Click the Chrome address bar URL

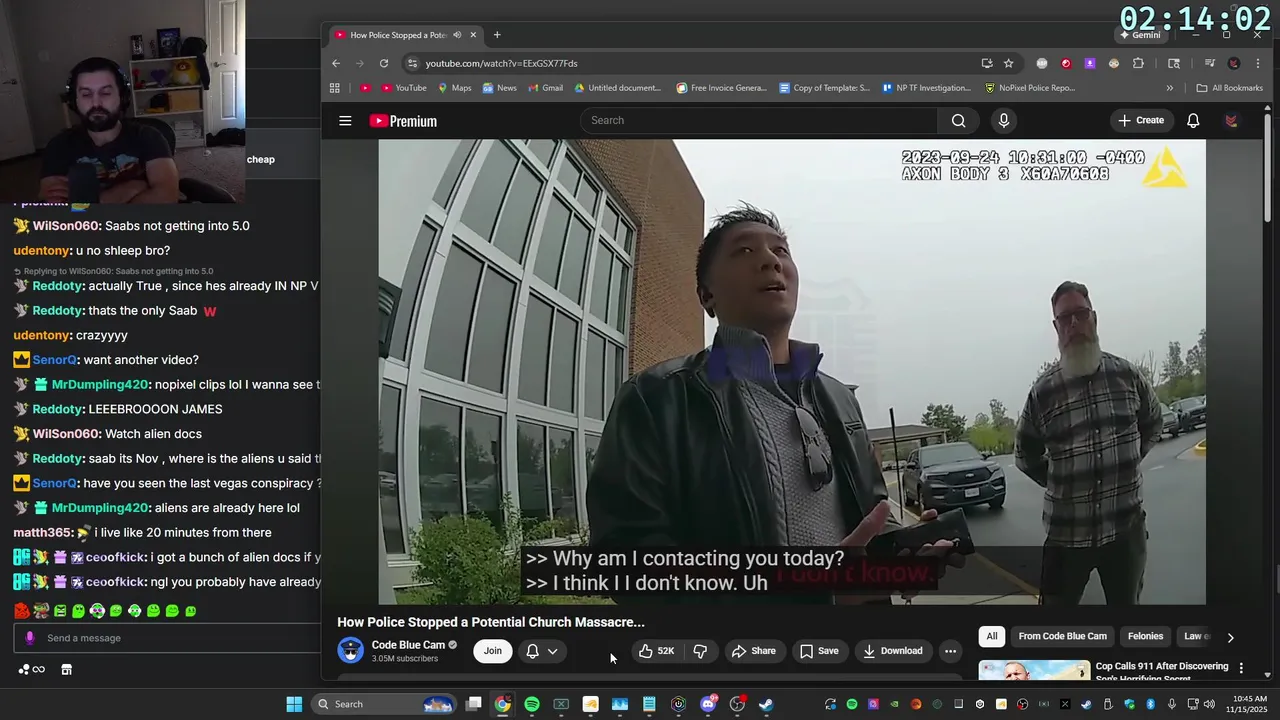(501, 63)
